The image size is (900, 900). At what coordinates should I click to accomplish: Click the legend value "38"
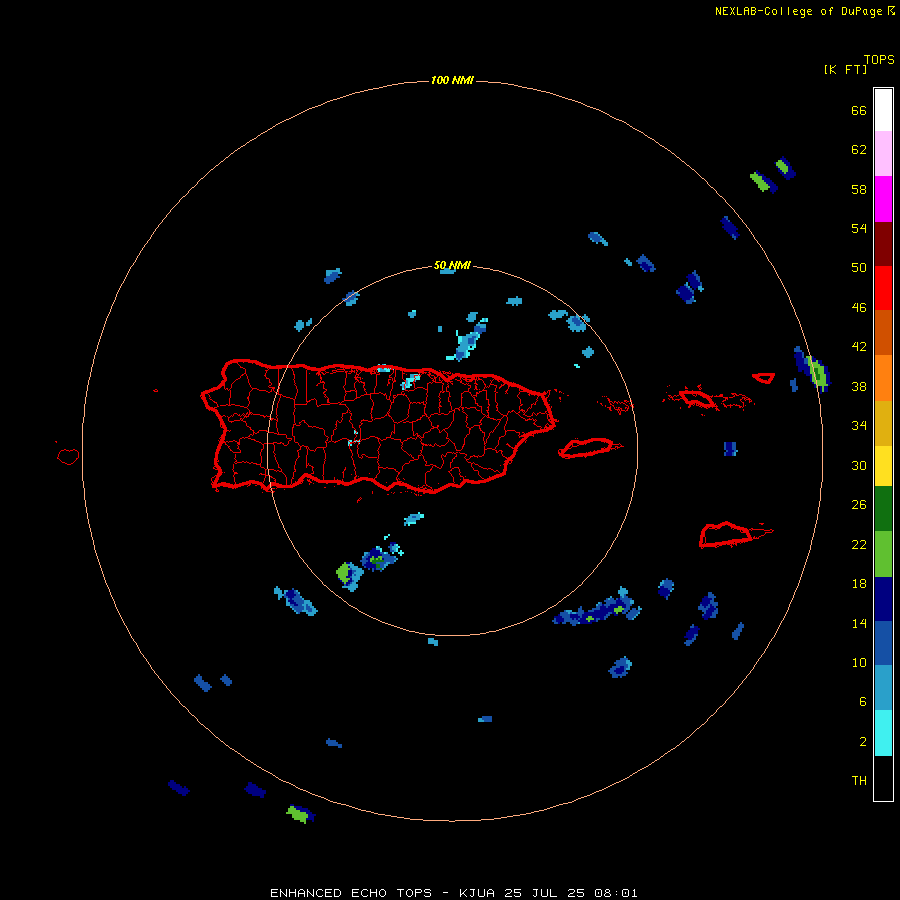[859, 386]
